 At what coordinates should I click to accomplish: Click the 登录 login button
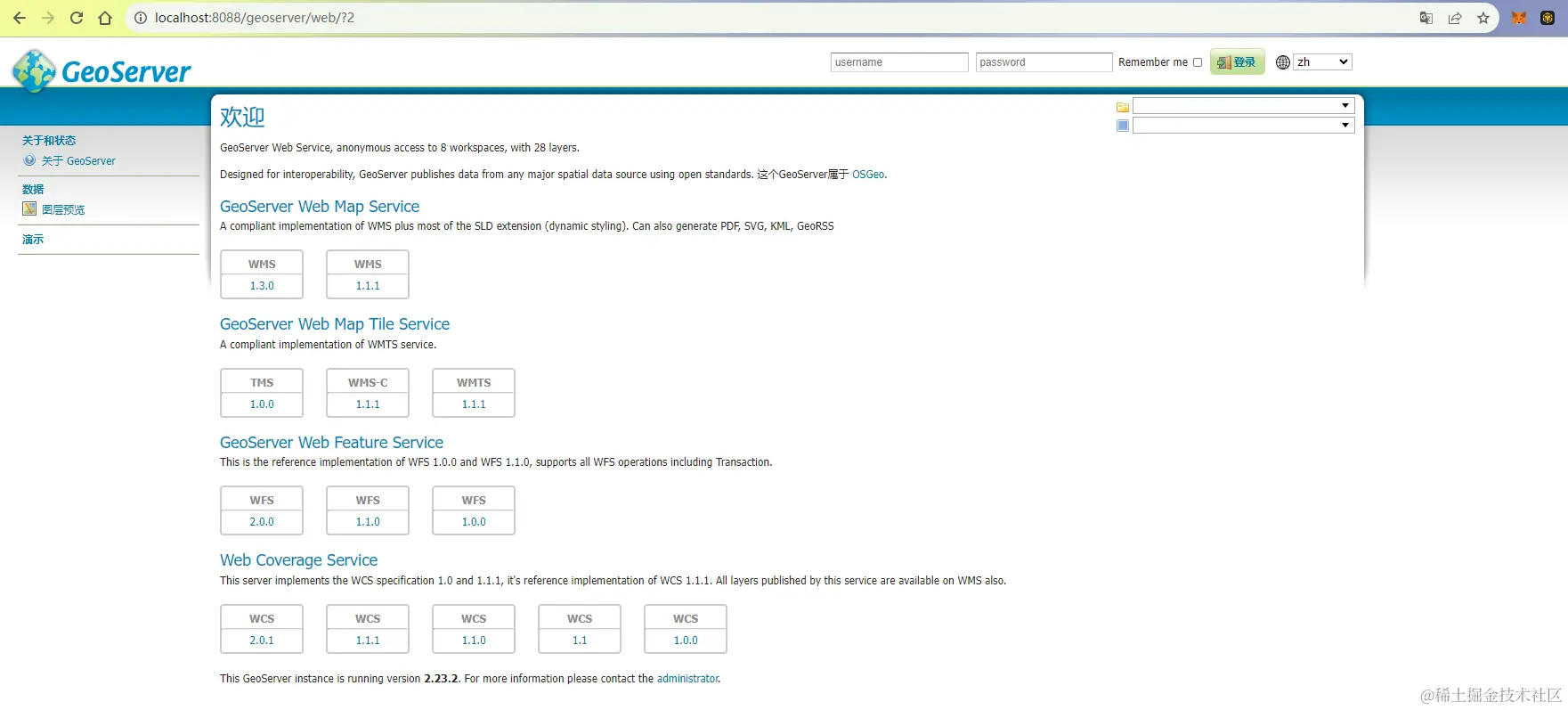click(x=1237, y=62)
